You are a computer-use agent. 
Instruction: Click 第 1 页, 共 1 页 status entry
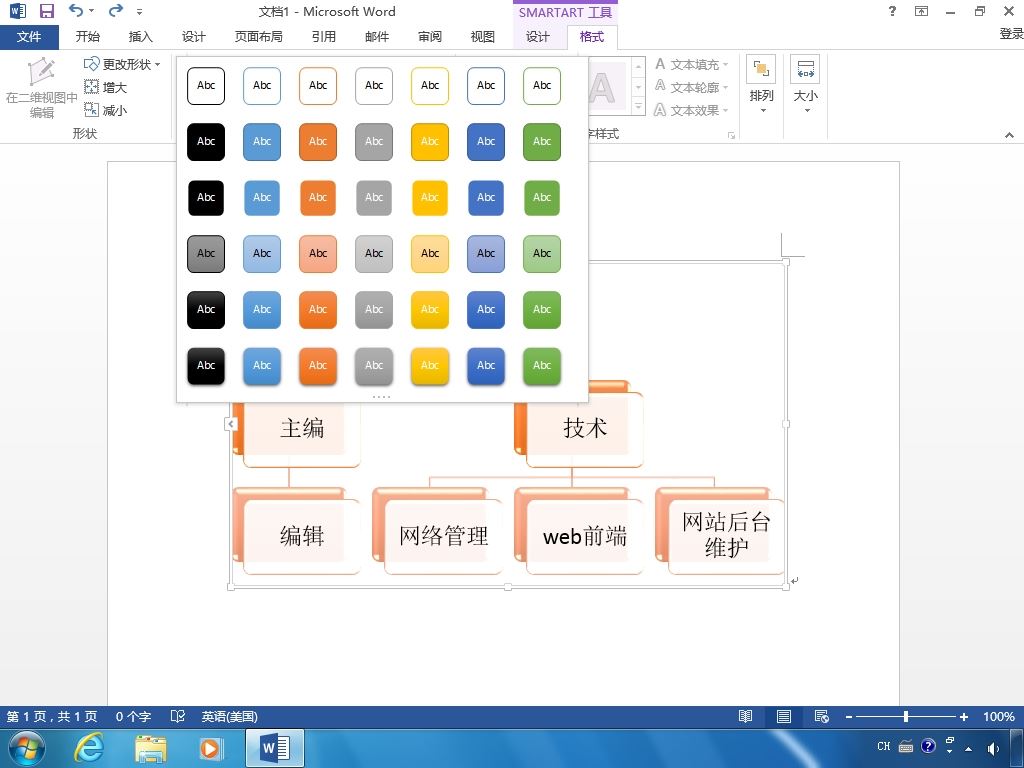coord(52,716)
